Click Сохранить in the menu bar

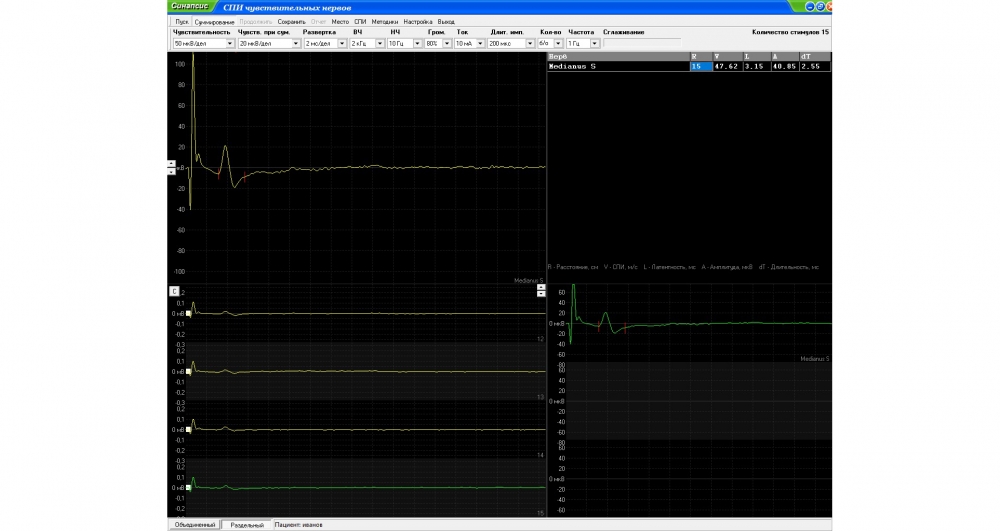292,21
